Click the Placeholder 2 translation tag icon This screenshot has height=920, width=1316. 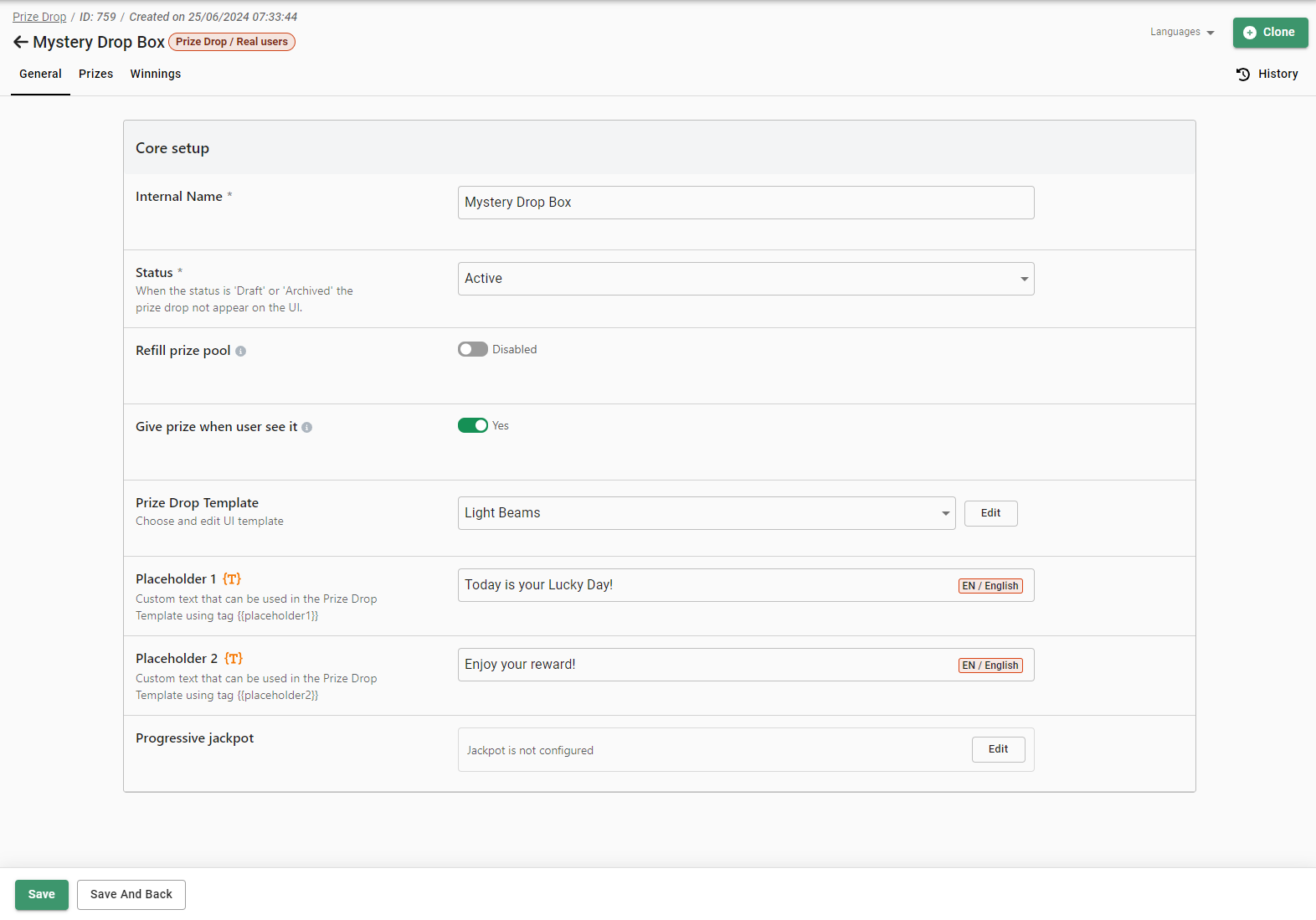[x=234, y=659]
